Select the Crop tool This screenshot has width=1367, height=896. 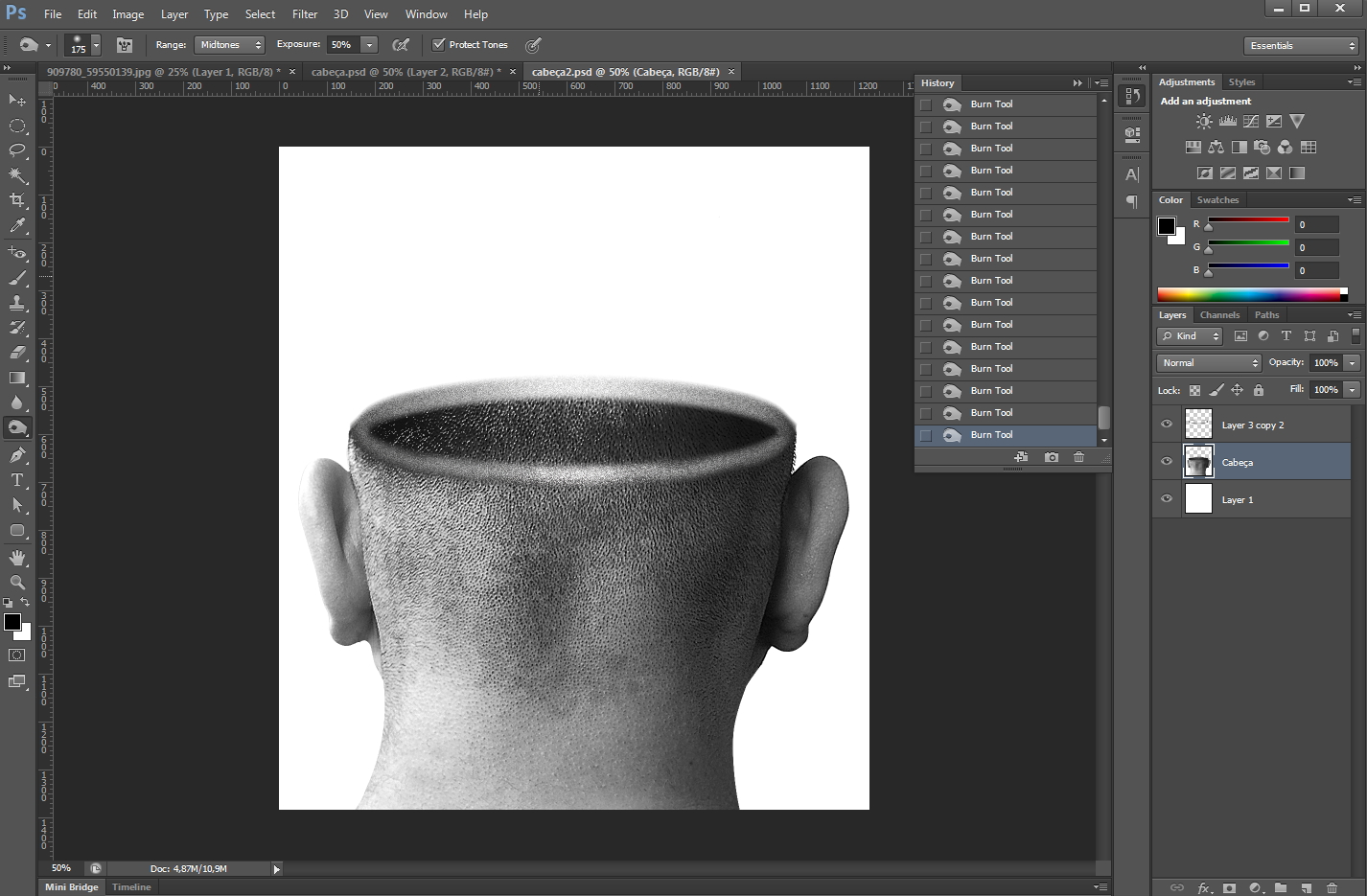pyautogui.click(x=17, y=200)
